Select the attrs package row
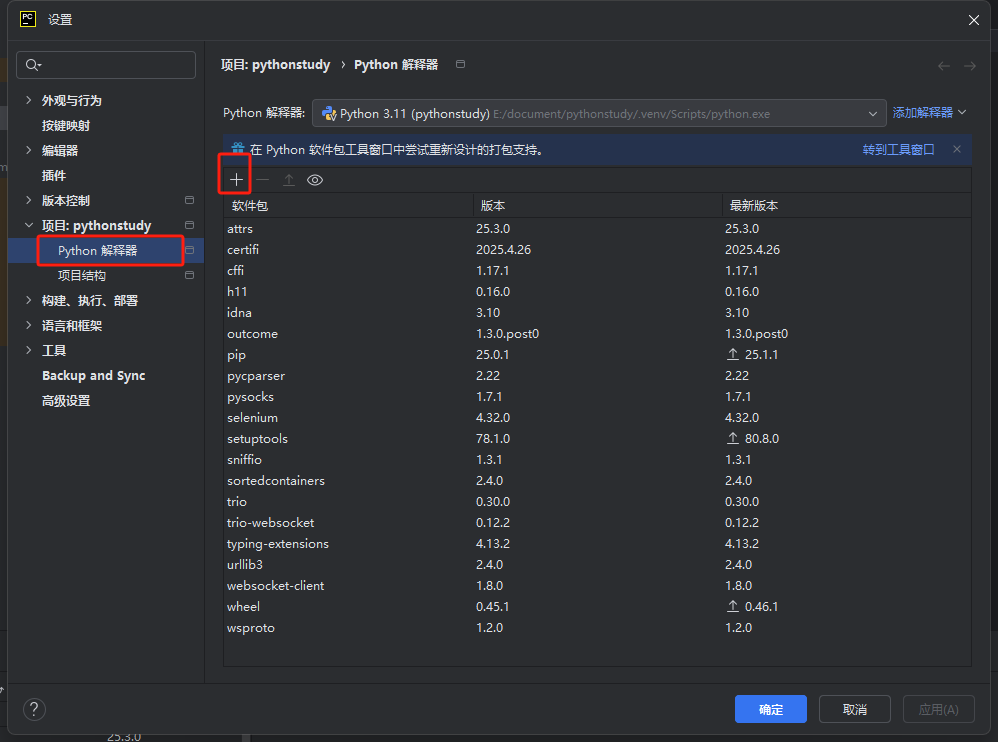 coord(597,228)
